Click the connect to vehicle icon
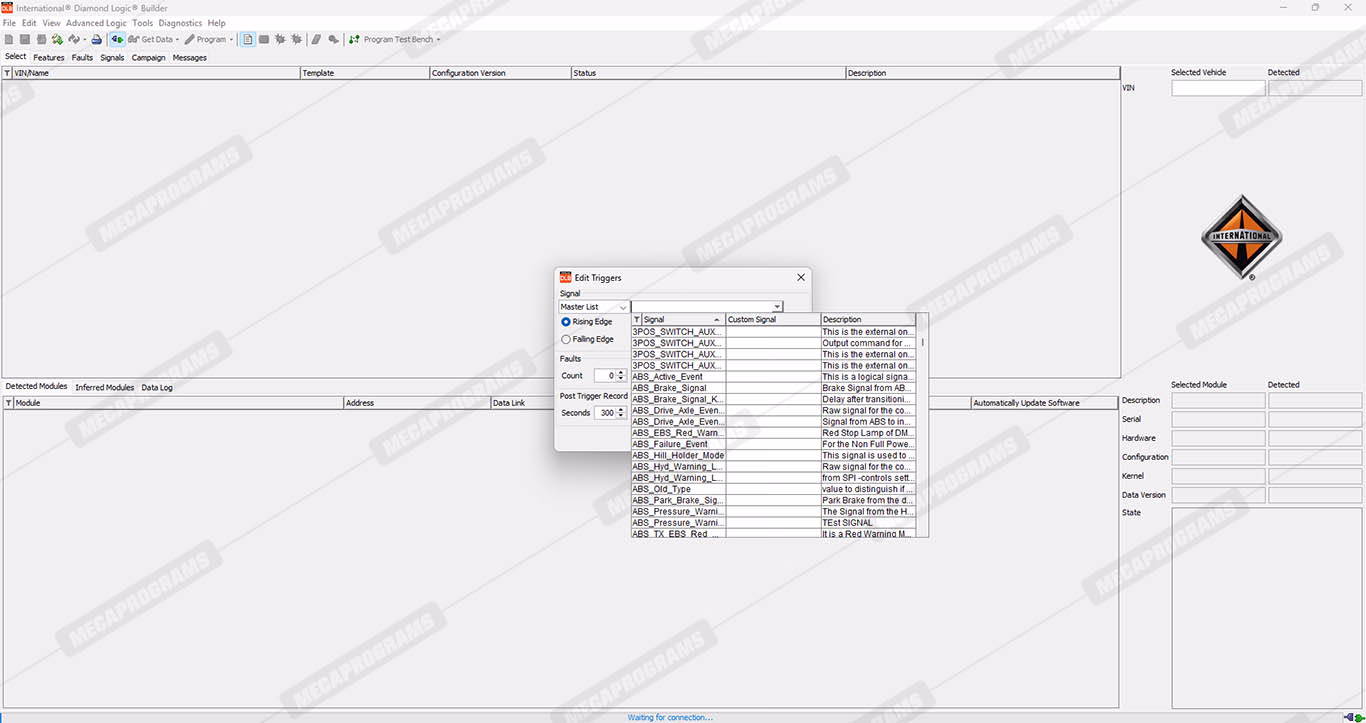 [117, 40]
